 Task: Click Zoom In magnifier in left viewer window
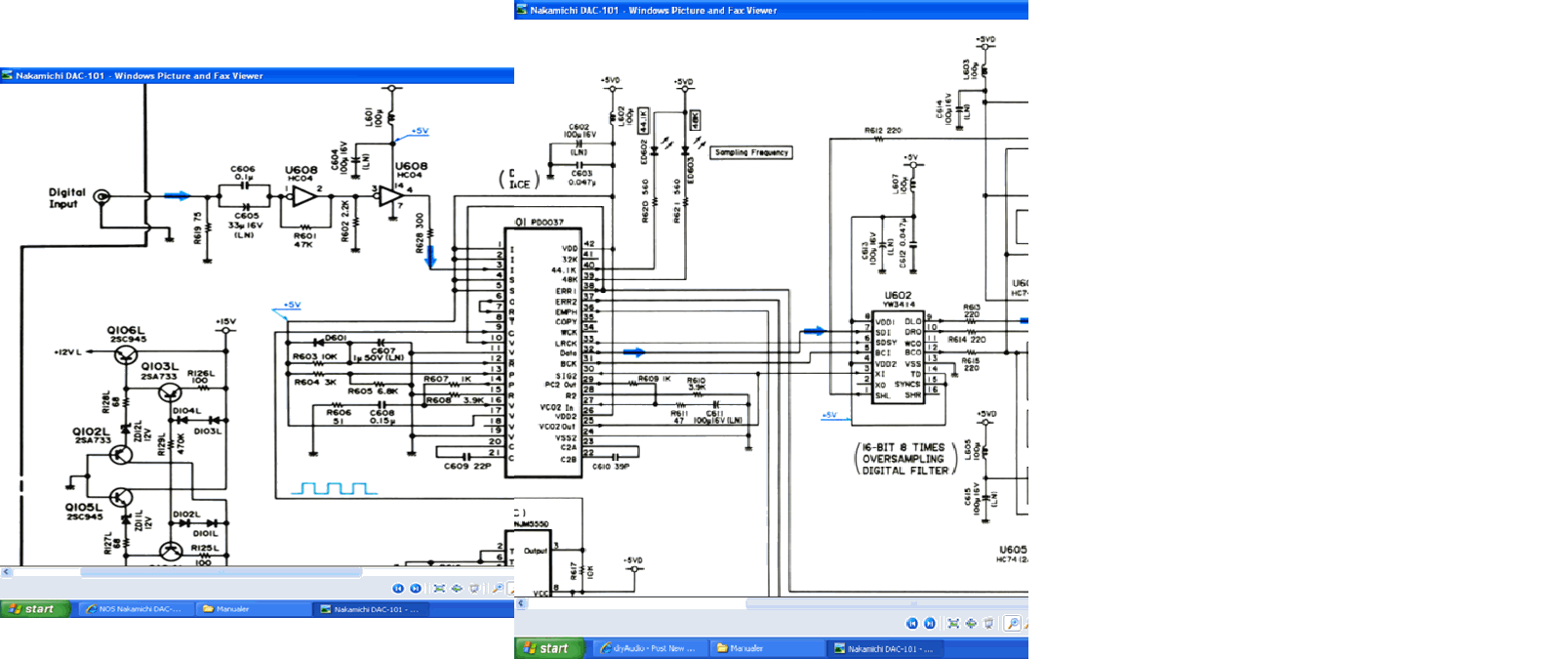498,589
